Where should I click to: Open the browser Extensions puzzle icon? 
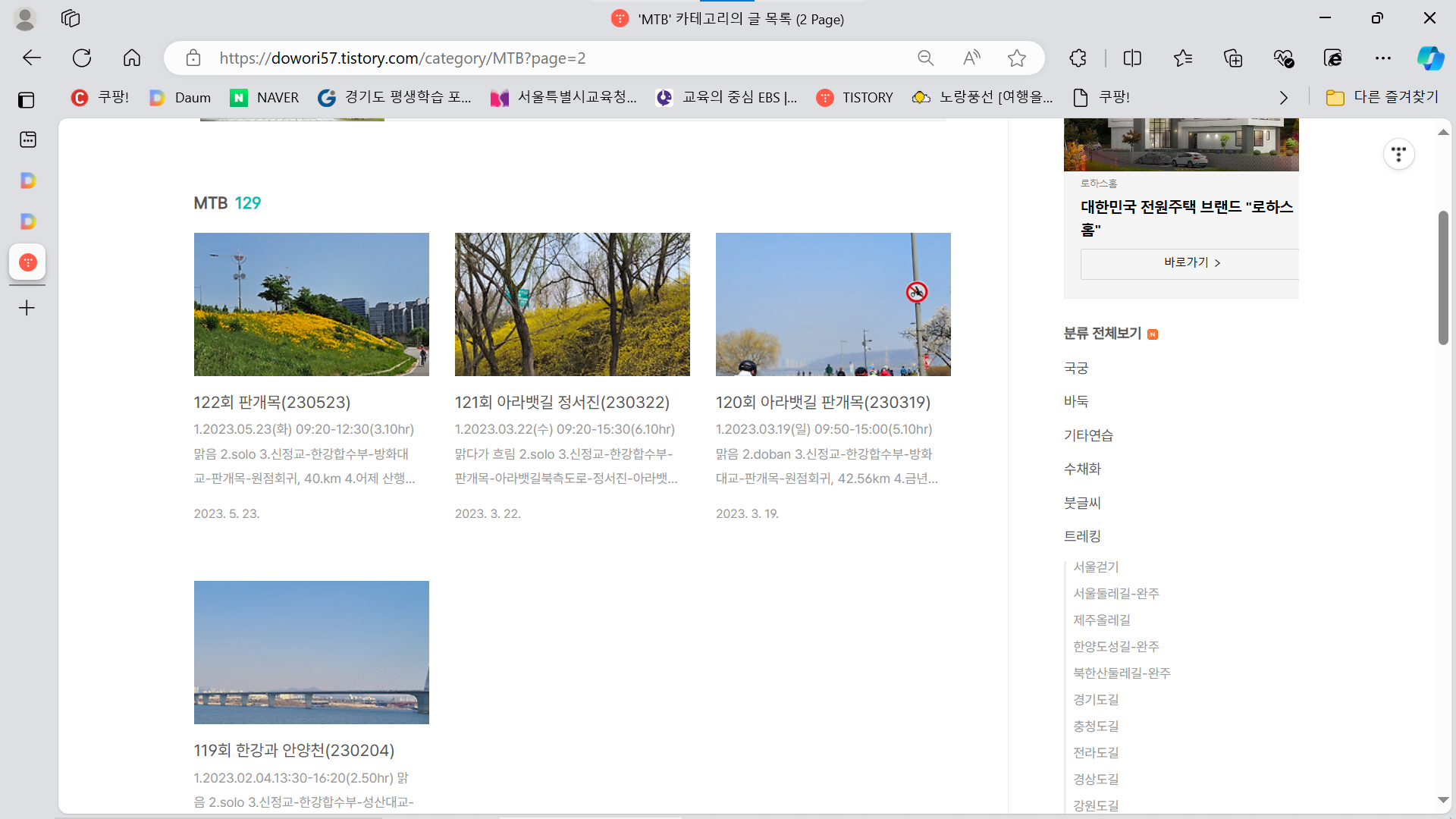[1078, 58]
